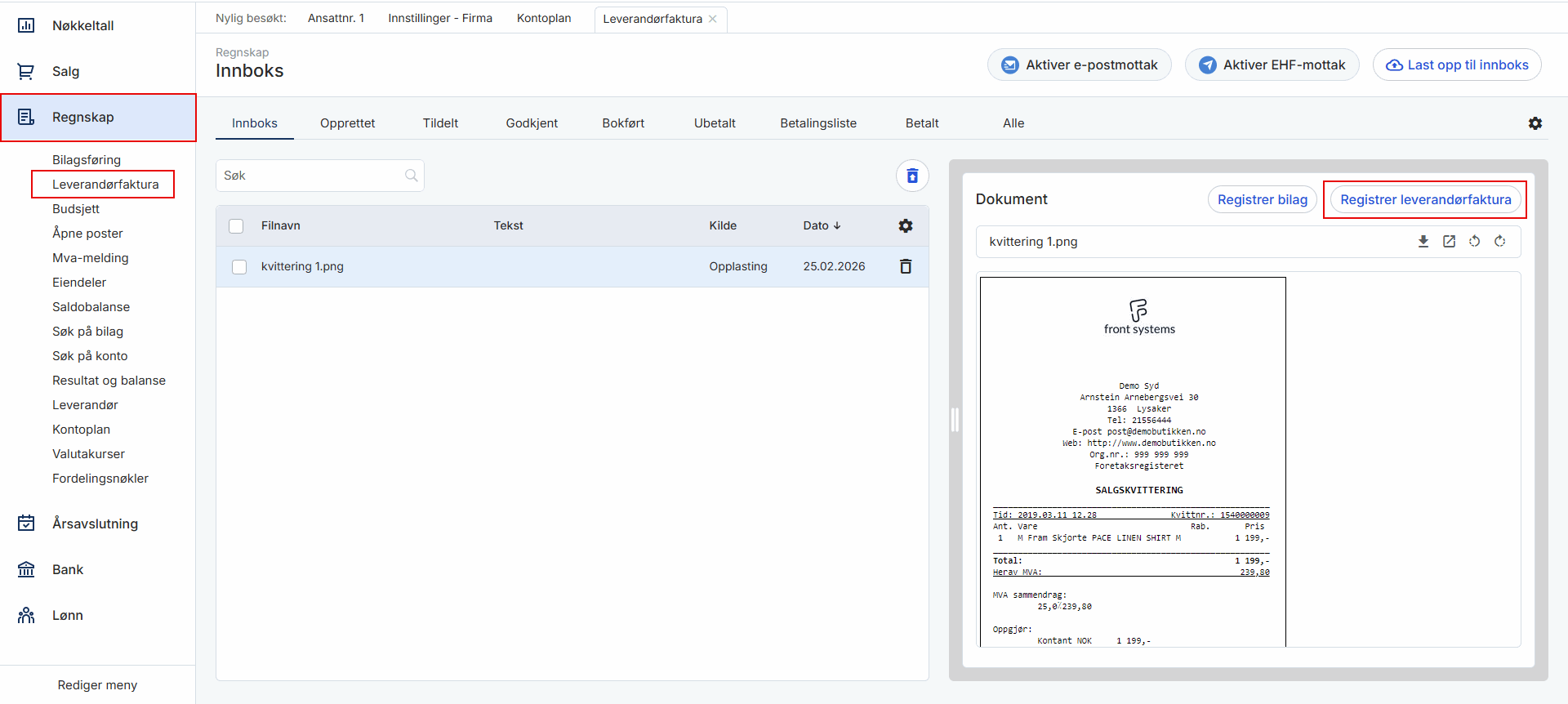
Task: Open document in new window icon
Action: (1449, 242)
